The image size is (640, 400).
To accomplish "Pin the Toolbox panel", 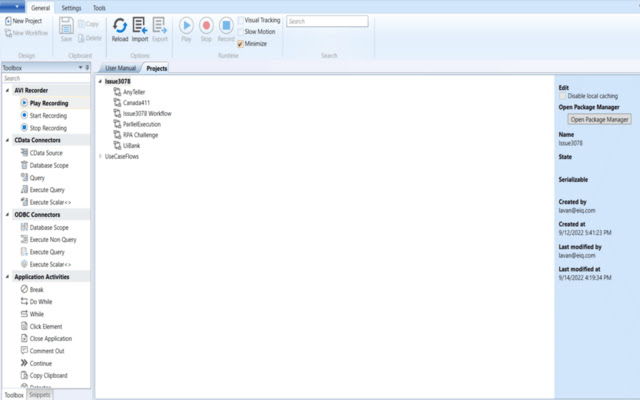I will click(x=87, y=67).
